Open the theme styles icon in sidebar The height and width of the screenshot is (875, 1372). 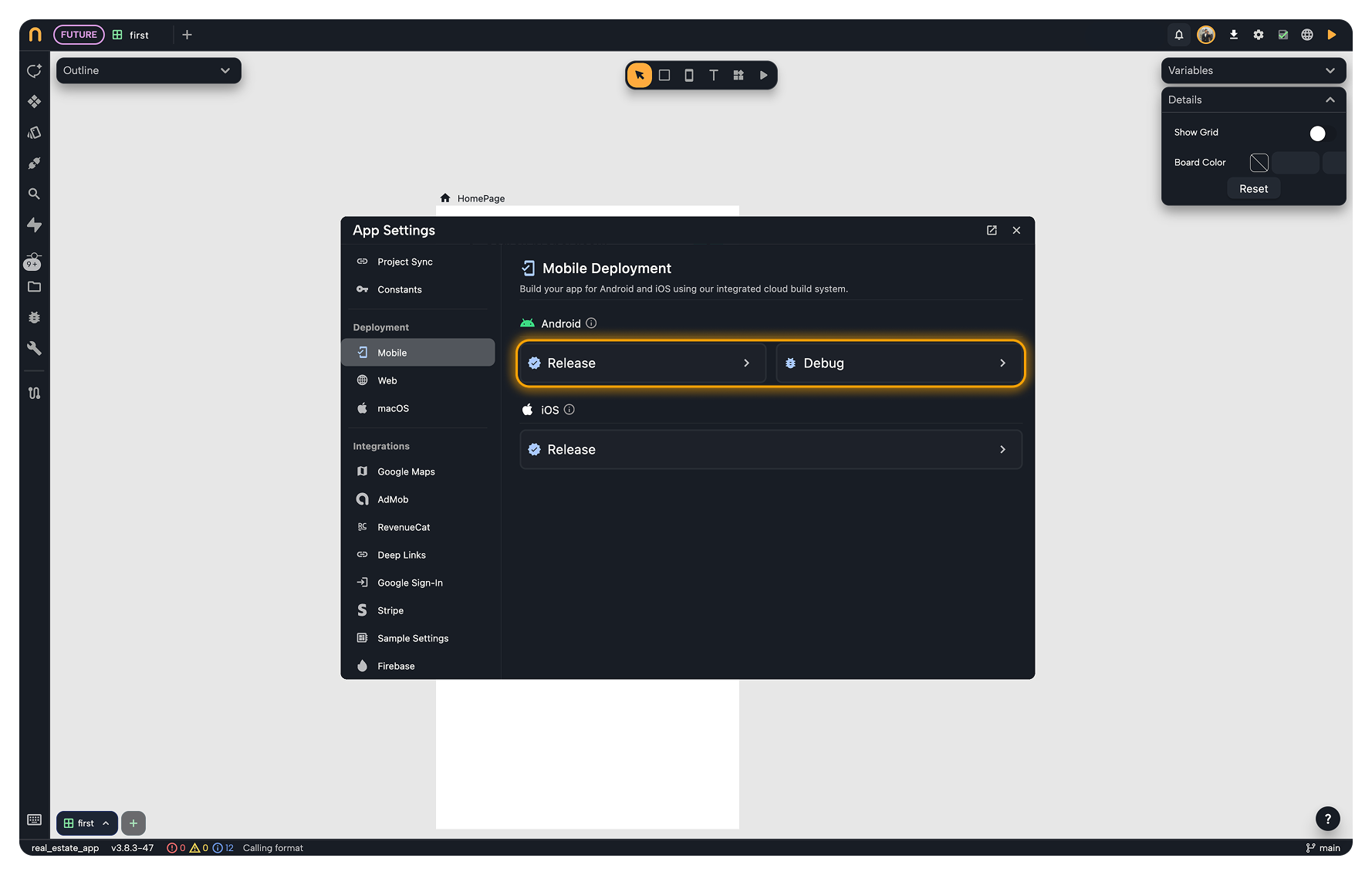[34, 133]
